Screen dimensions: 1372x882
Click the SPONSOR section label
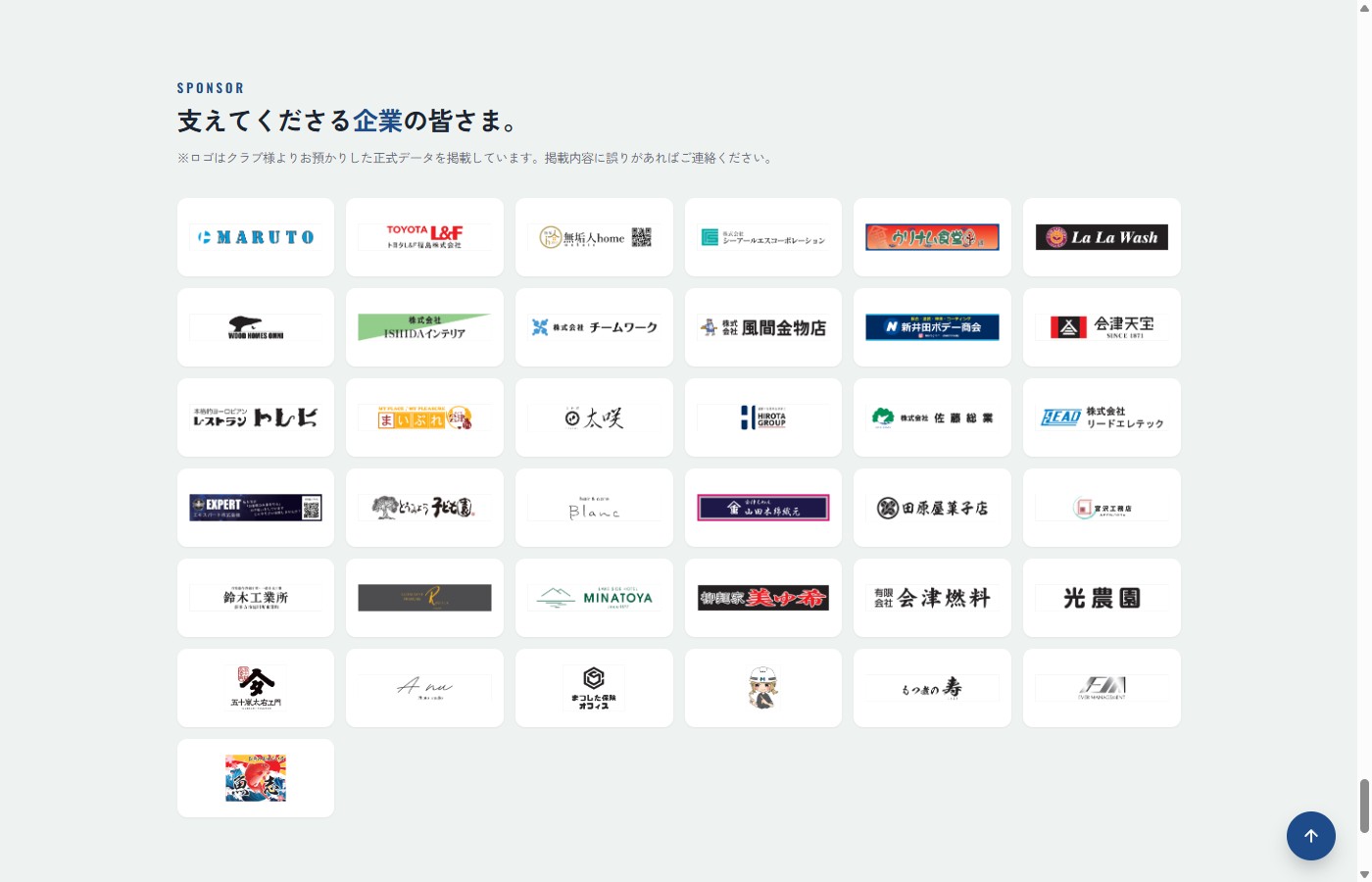(x=211, y=88)
